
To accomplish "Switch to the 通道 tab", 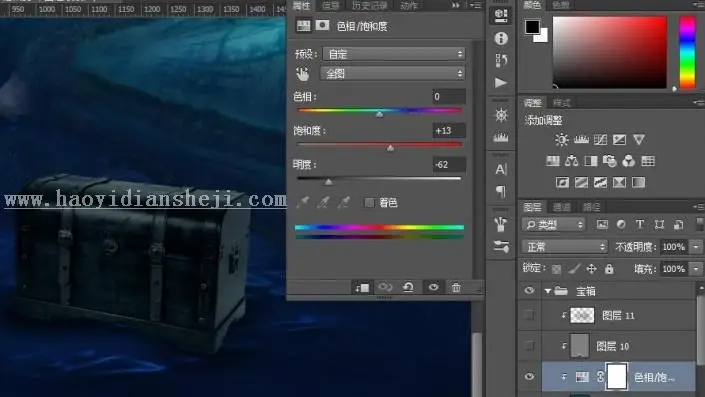I will [562, 207].
